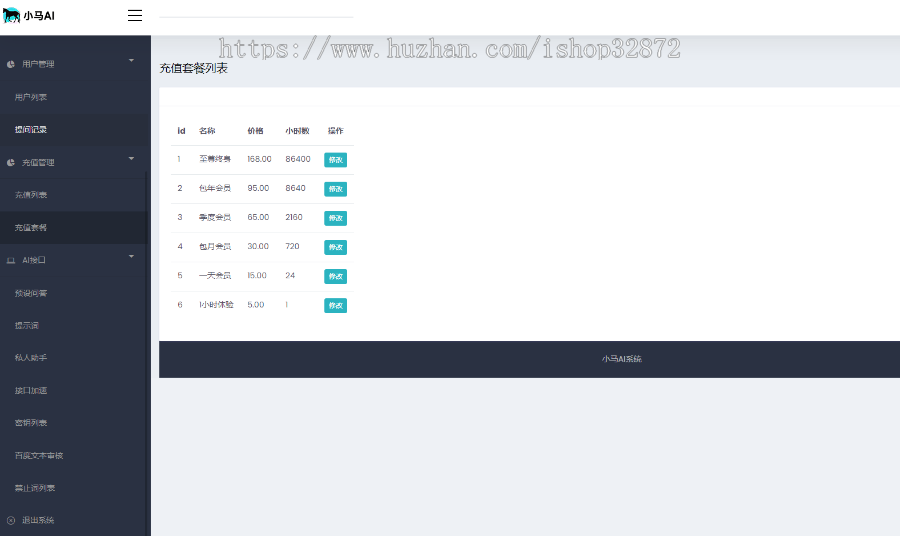This screenshot has height=536, width=900.
Task: Click 修改 for 至尊终身 package
Action: [335, 160]
